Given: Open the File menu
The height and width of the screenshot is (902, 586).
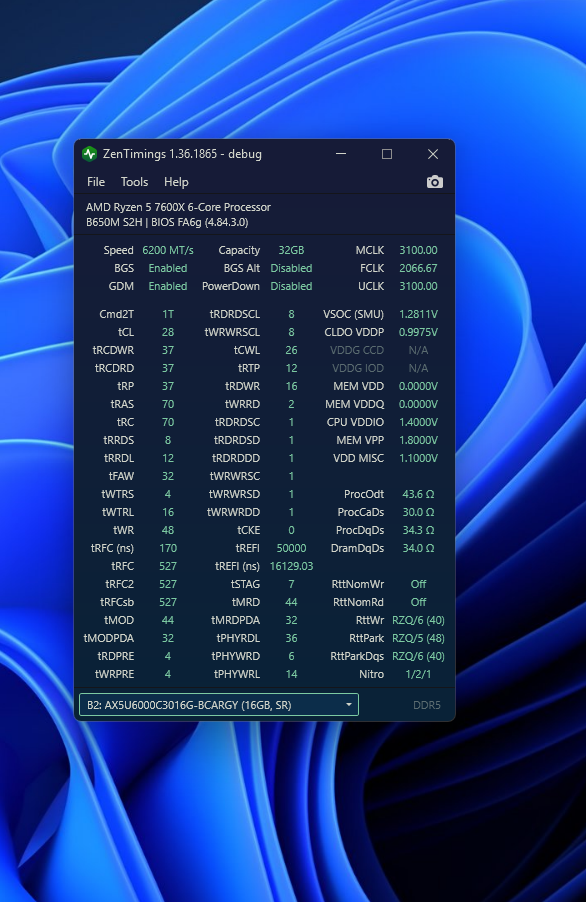Looking at the screenshot, I should [96, 182].
